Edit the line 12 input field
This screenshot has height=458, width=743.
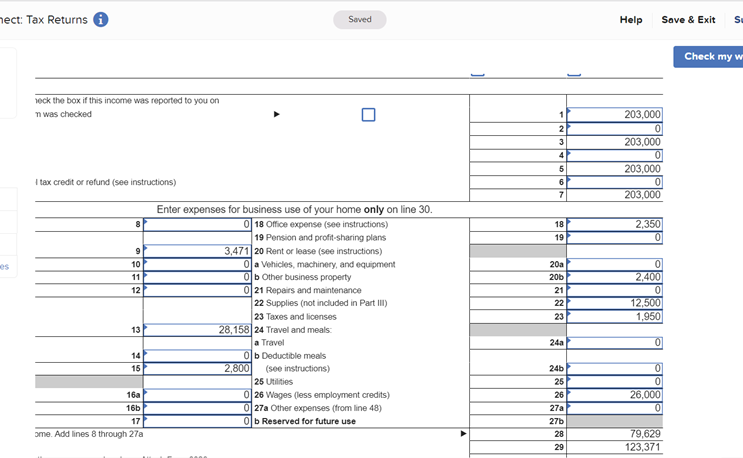click(x=197, y=290)
